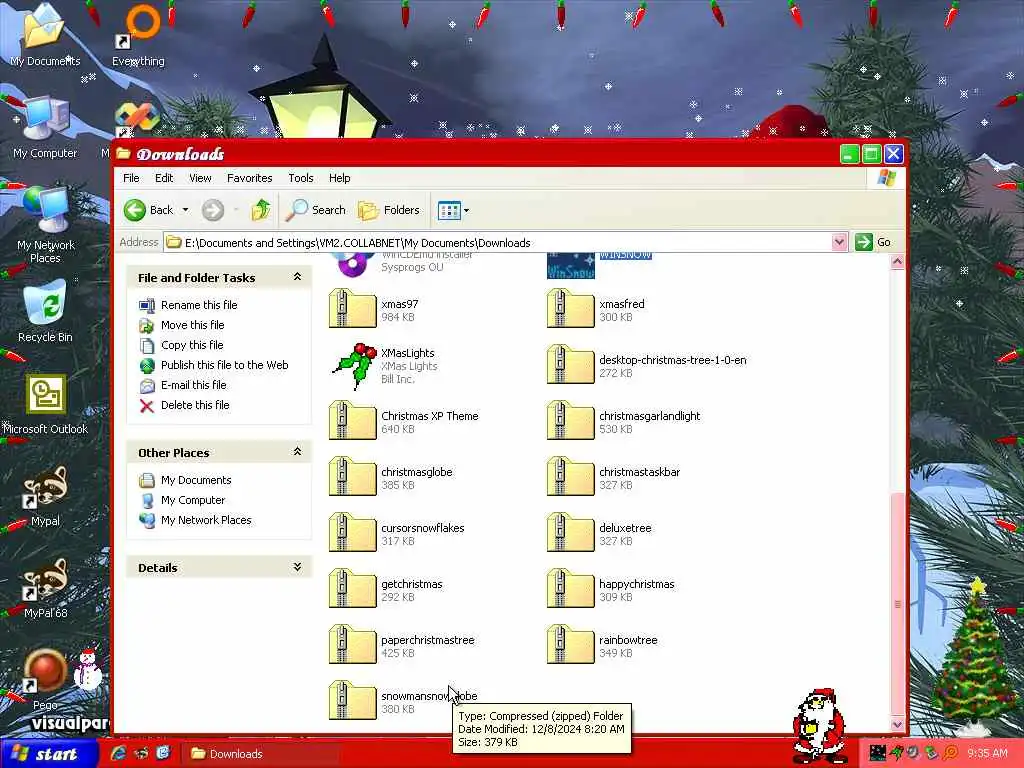Viewport: 1024px width, 768px height.
Task: Open the Mypal desktop shortcut
Action: click(x=45, y=496)
